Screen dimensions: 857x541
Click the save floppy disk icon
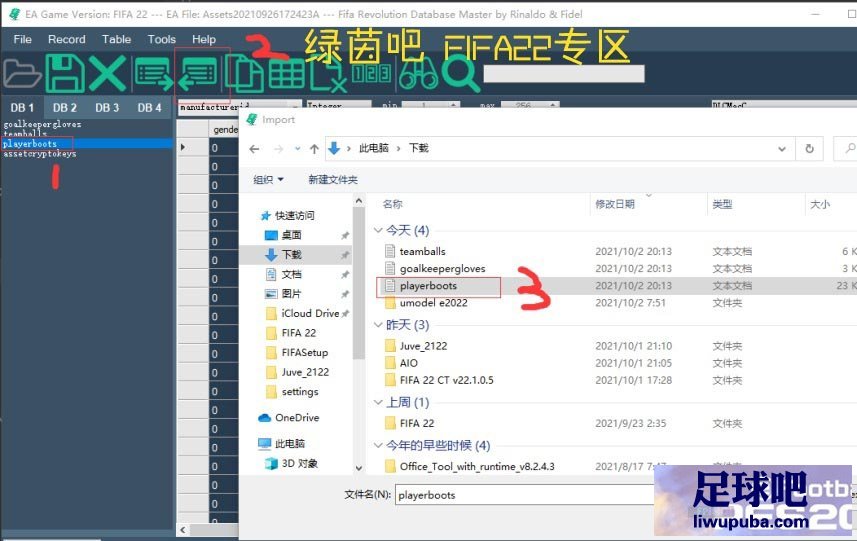[x=65, y=73]
